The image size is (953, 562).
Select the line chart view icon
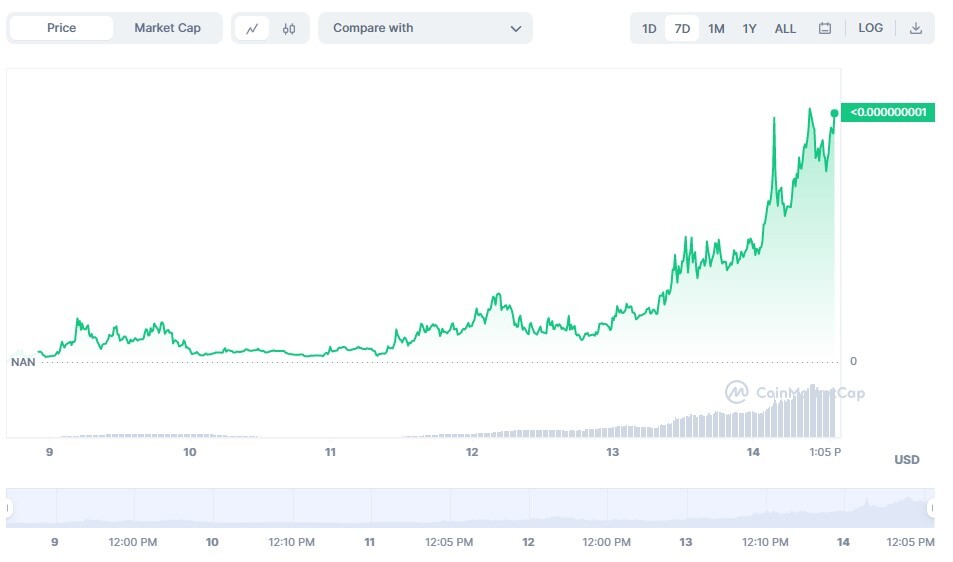tap(252, 29)
